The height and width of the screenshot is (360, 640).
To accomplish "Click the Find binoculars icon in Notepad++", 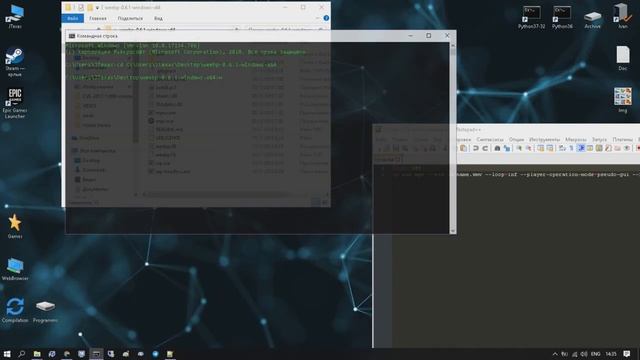I will coord(497,148).
